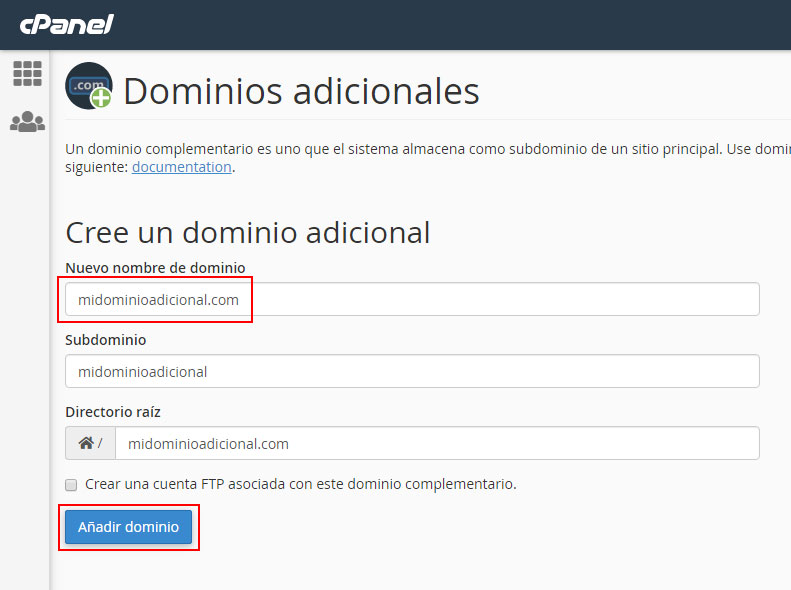Open the home grid icon in the sidebar
Image resolution: width=791 pixels, height=590 pixels.
(27, 73)
